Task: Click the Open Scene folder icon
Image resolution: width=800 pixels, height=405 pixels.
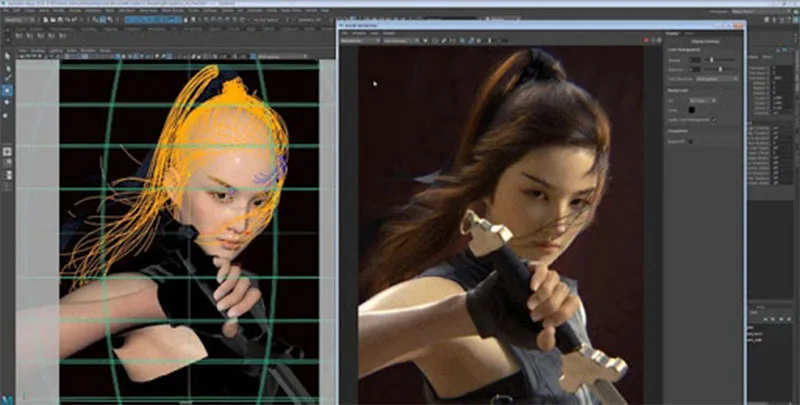Action: point(53,20)
